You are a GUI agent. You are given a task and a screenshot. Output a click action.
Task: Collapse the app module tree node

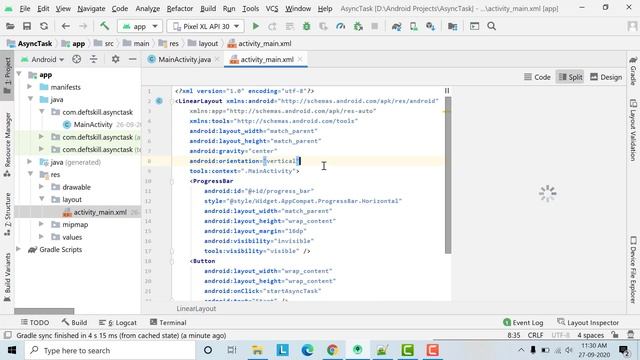click(x=19, y=74)
